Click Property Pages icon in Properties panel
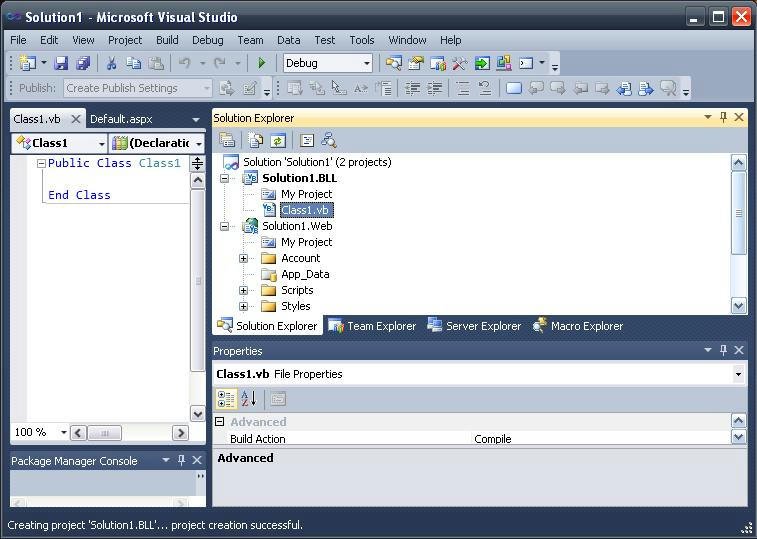757x539 pixels. coord(278,399)
